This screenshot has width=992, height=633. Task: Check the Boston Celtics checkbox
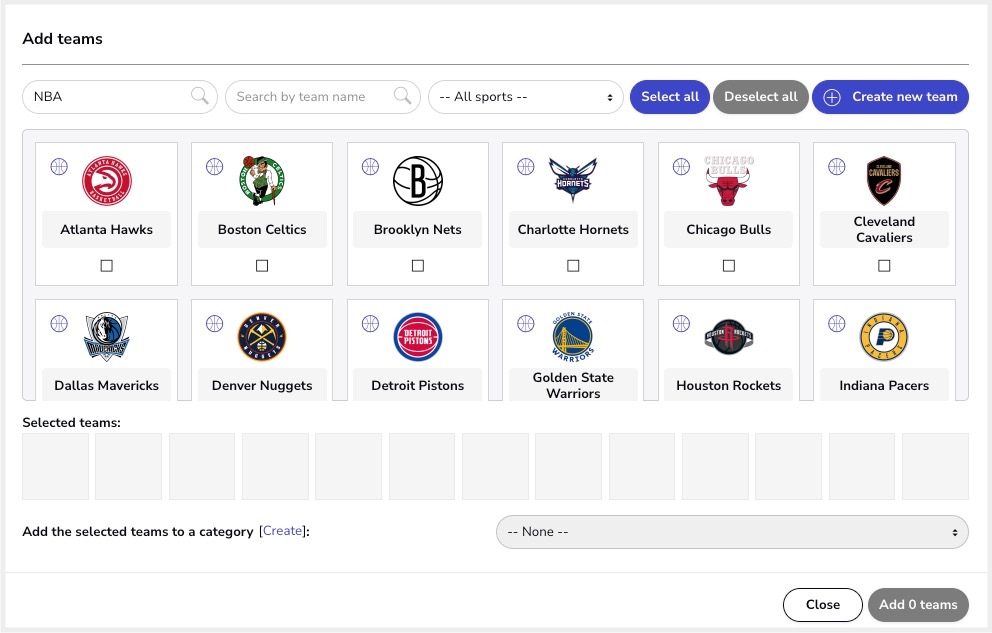[262, 266]
